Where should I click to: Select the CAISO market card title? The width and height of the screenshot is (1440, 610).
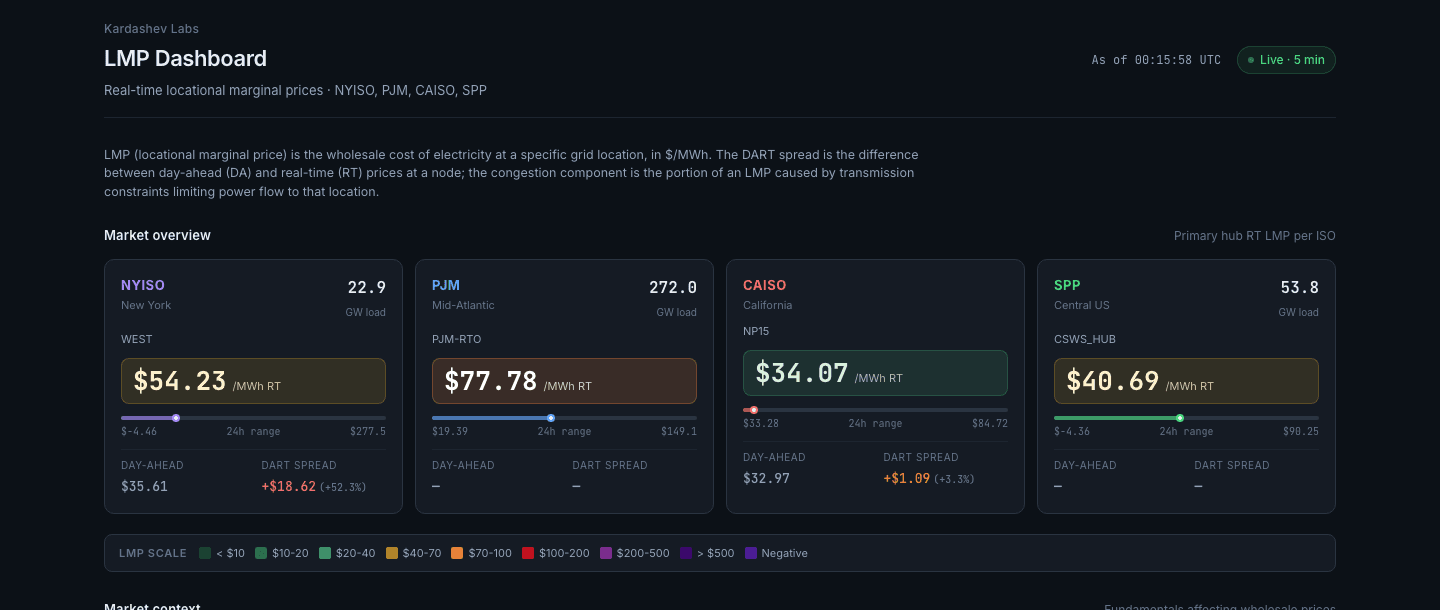click(765, 285)
